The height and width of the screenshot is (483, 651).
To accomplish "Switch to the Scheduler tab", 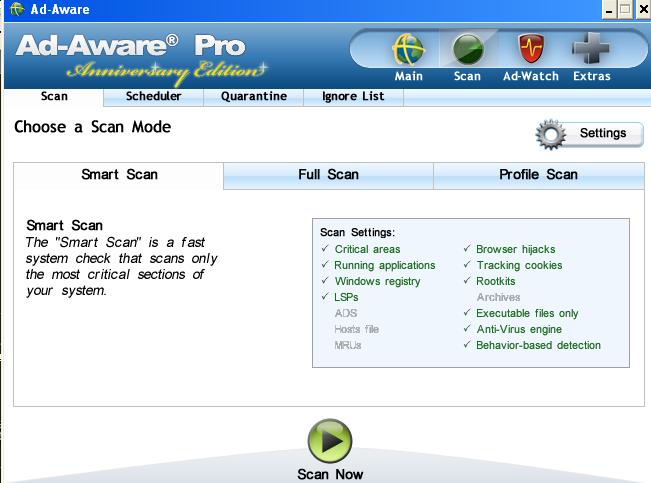I will coord(153,97).
